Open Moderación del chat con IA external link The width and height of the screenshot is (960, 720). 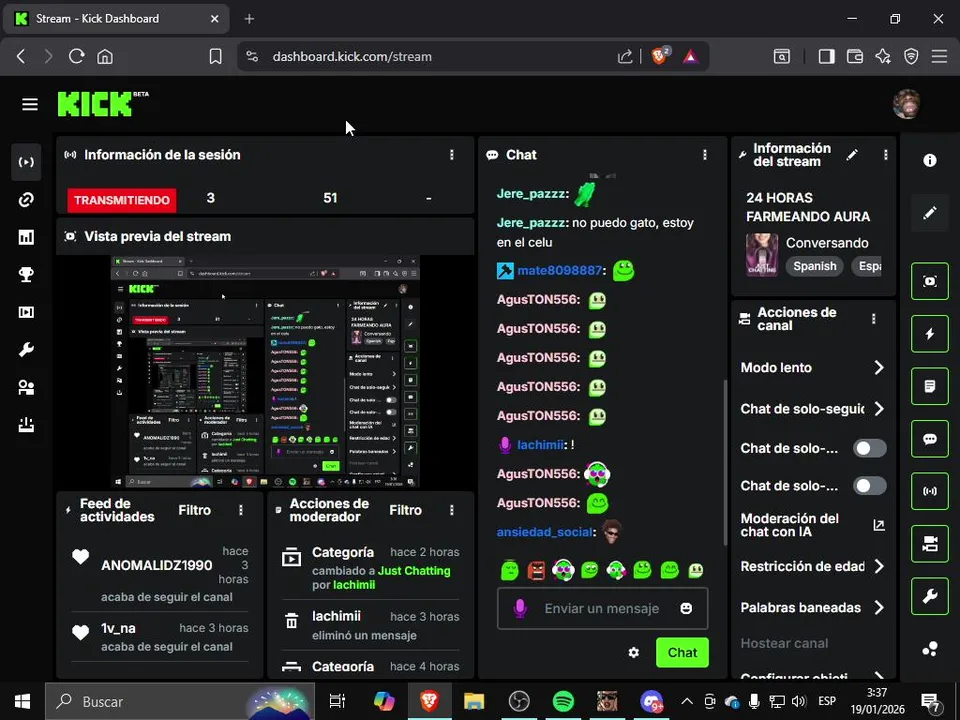[x=879, y=525]
